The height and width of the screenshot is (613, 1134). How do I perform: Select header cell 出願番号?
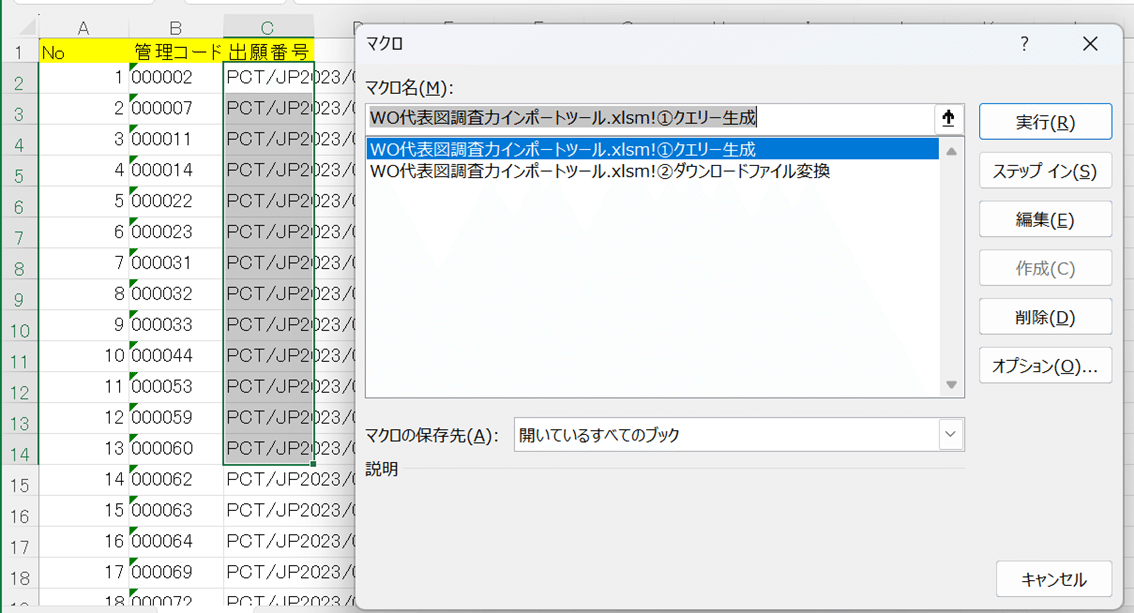(268, 51)
